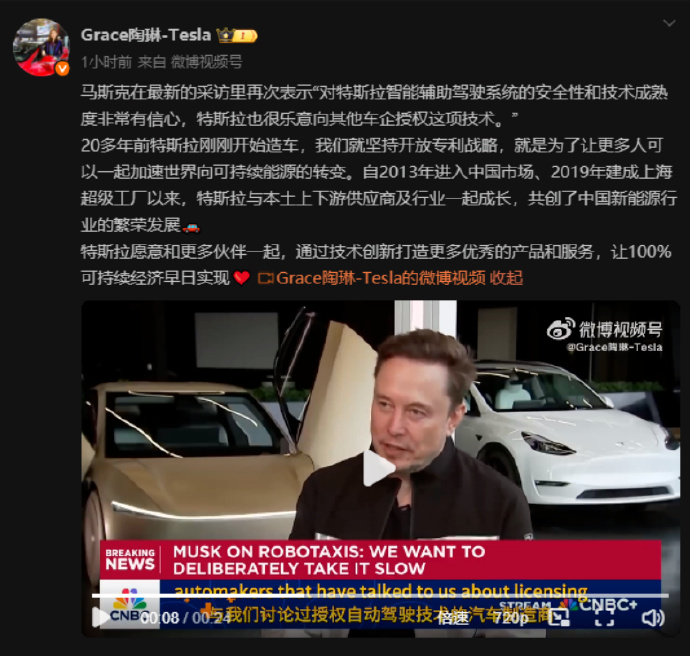The image size is (690, 656).
Task: Enter fullscreen with the fullscreen icon
Action: pyautogui.click(x=605, y=617)
